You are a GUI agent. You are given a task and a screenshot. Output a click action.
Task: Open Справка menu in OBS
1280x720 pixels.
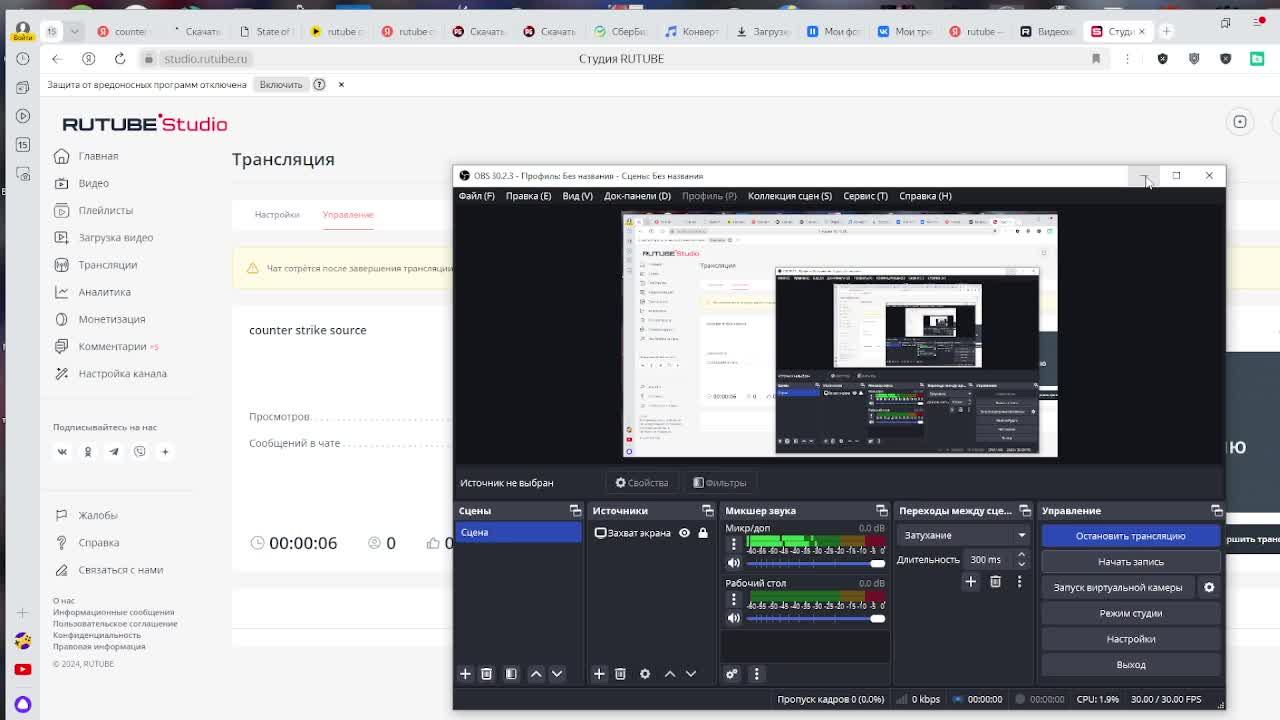(925, 196)
